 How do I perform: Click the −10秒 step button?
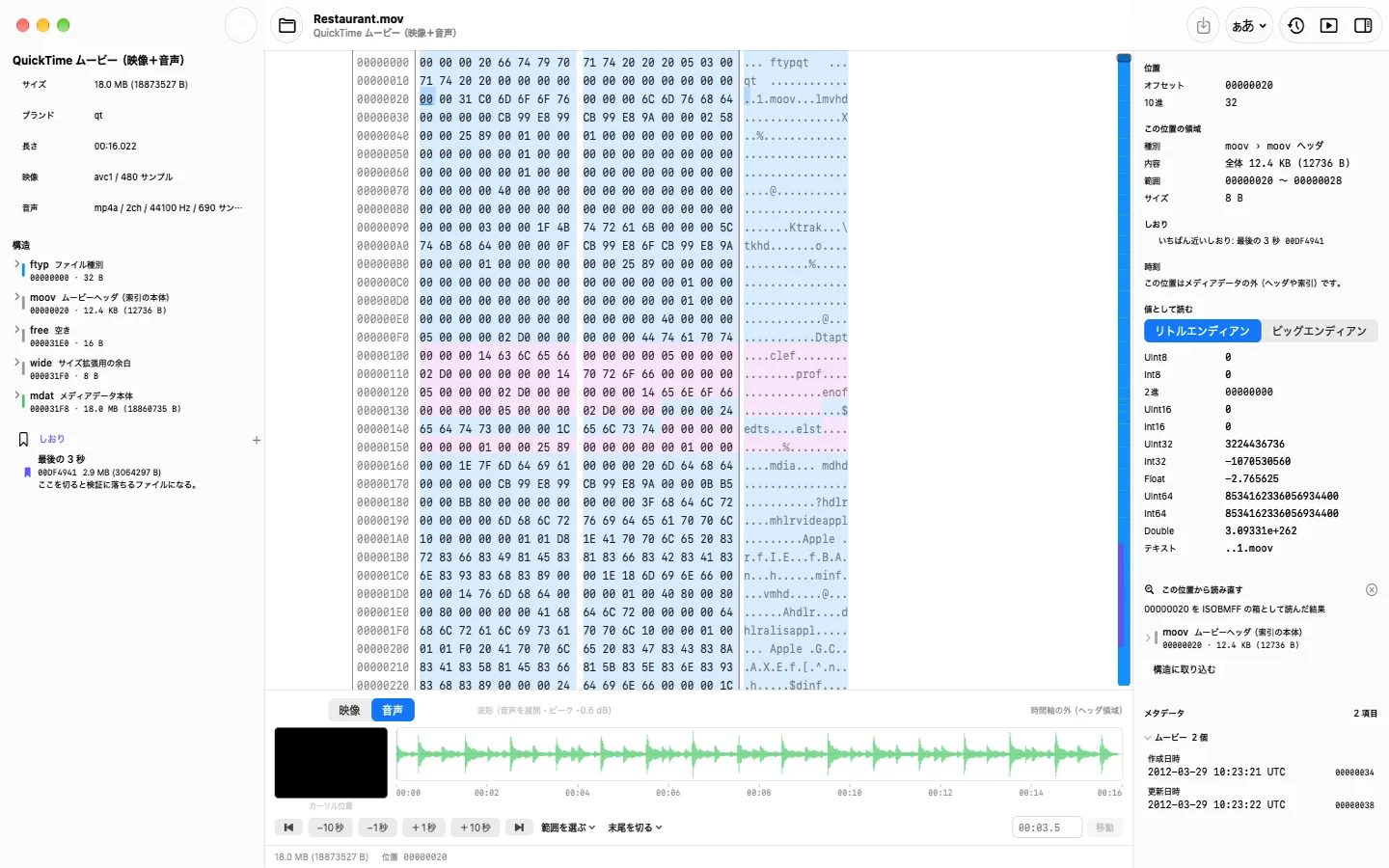331,827
